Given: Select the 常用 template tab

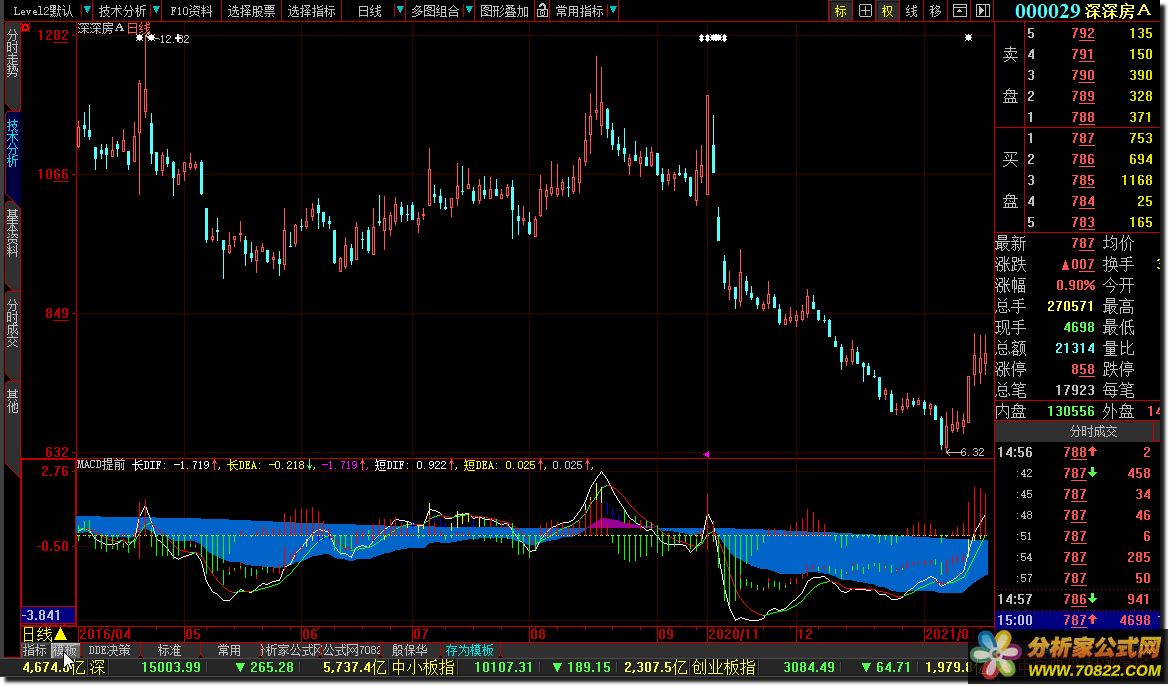Looking at the screenshot, I should tap(229, 650).
